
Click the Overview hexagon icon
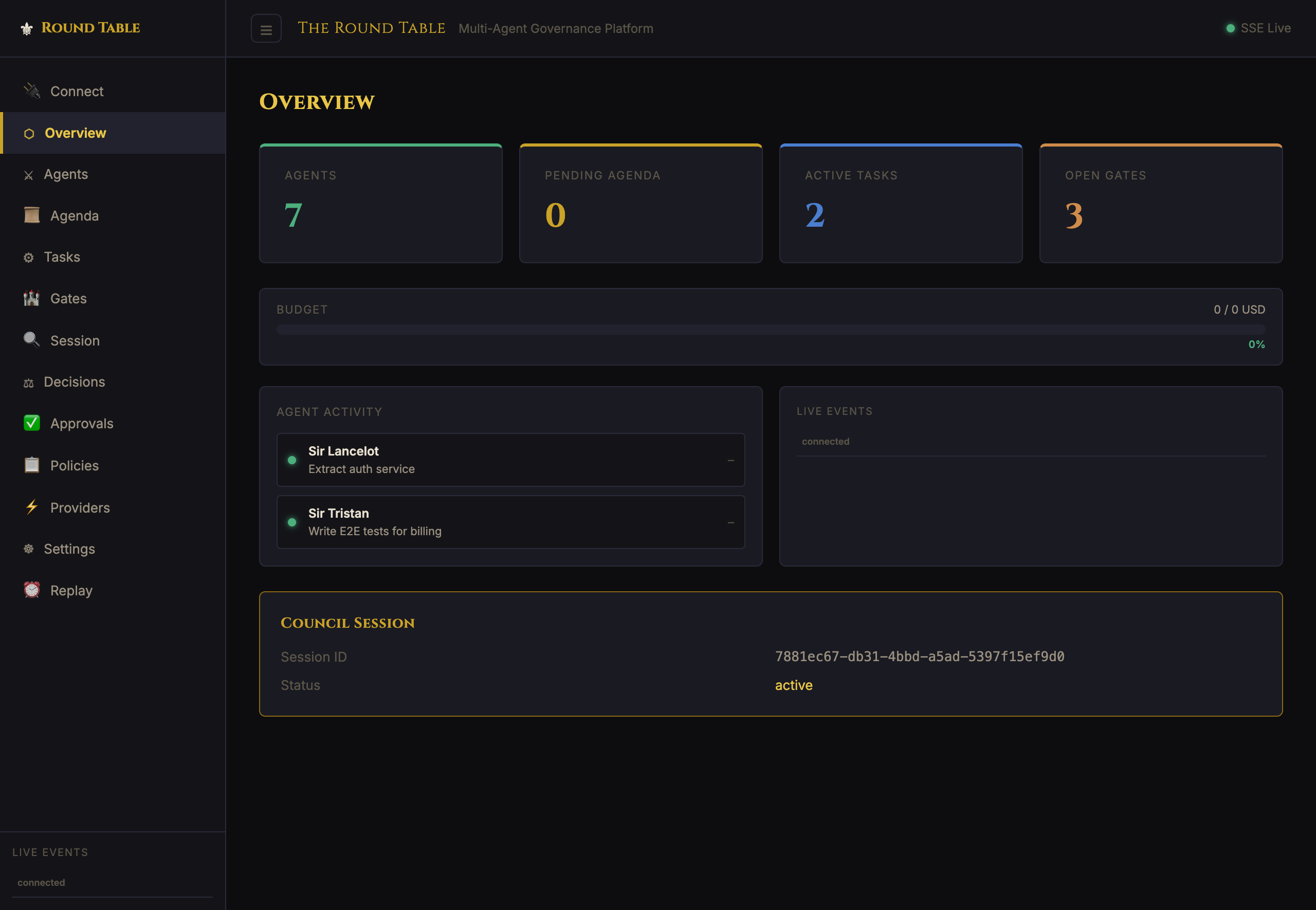point(29,134)
